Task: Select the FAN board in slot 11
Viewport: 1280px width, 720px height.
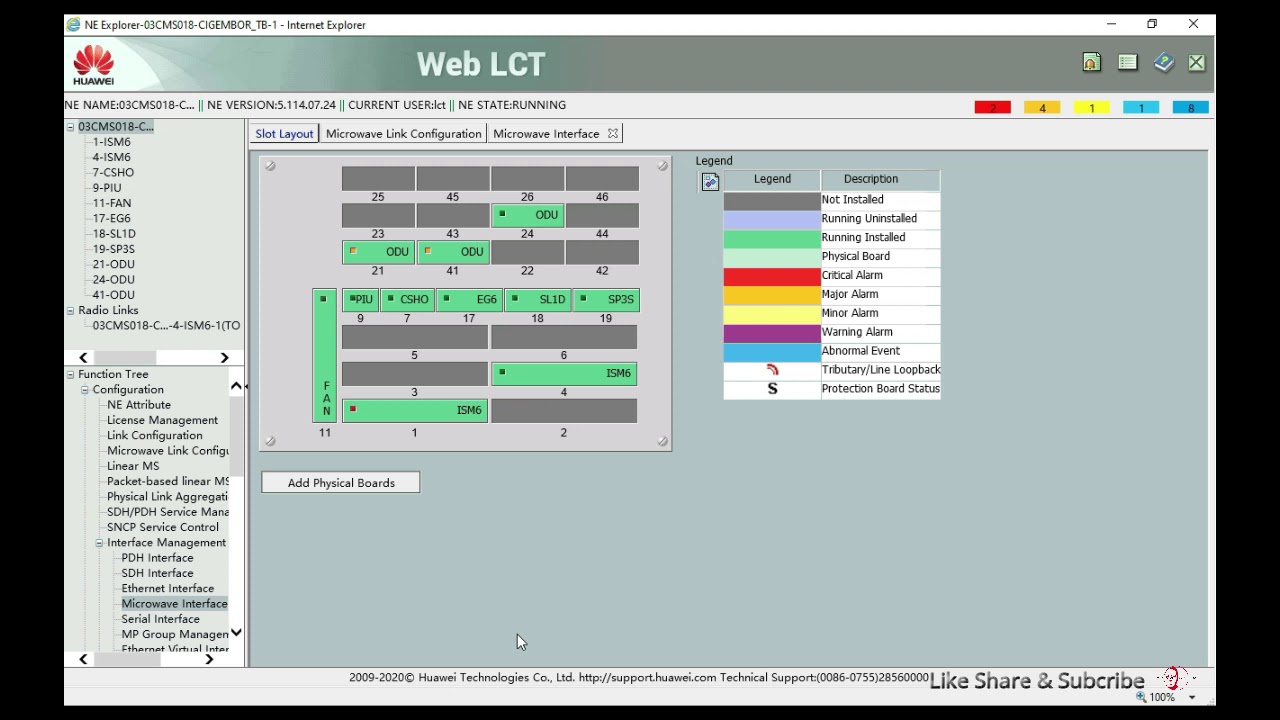Action: point(324,355)
